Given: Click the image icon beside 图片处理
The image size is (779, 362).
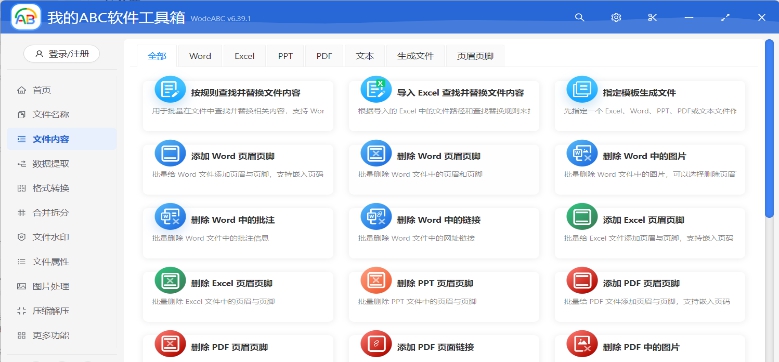Looking at the screenshot, I should (21, 287).
